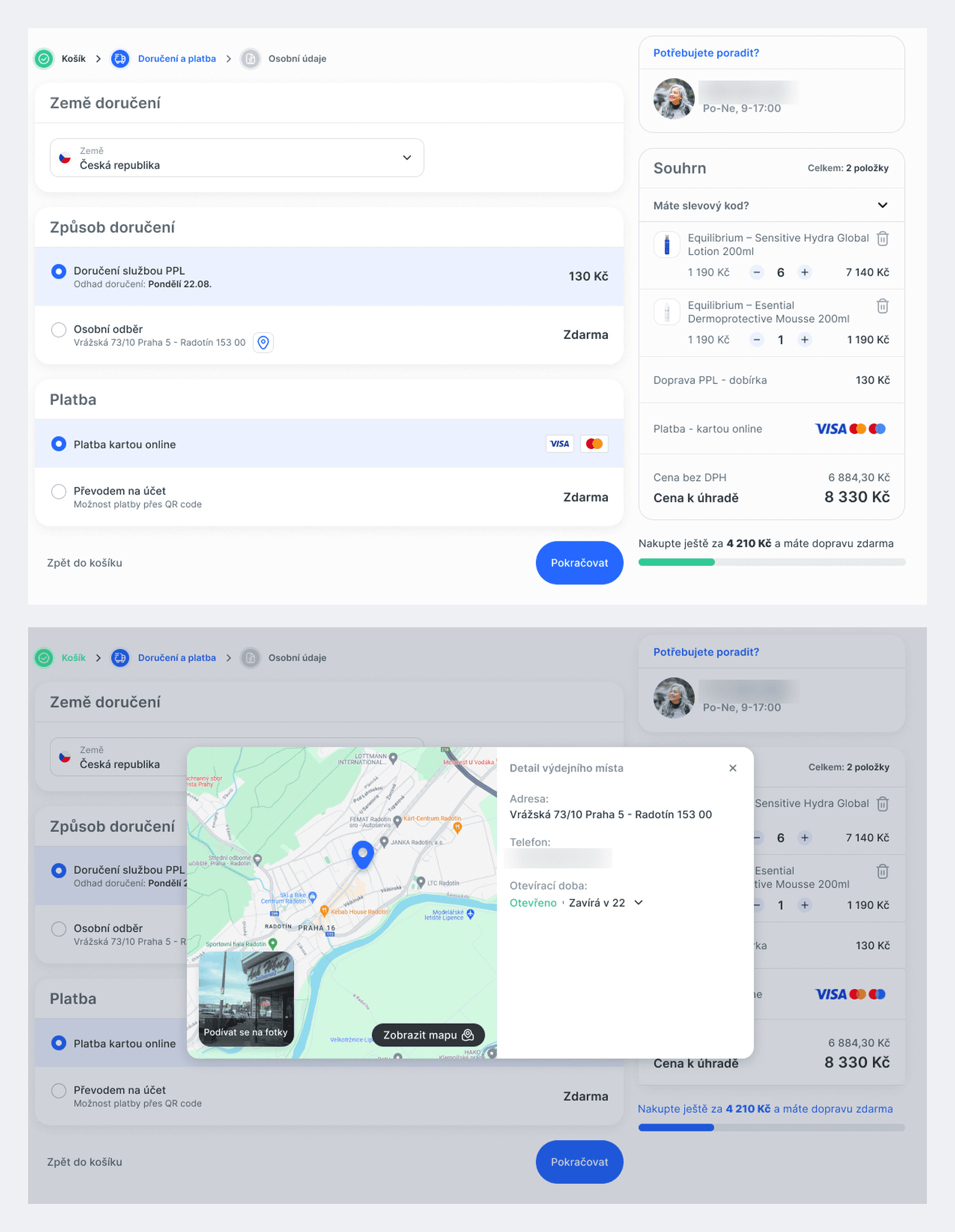
Task: Click the blue location pin on the map
Action: [363, 854]
